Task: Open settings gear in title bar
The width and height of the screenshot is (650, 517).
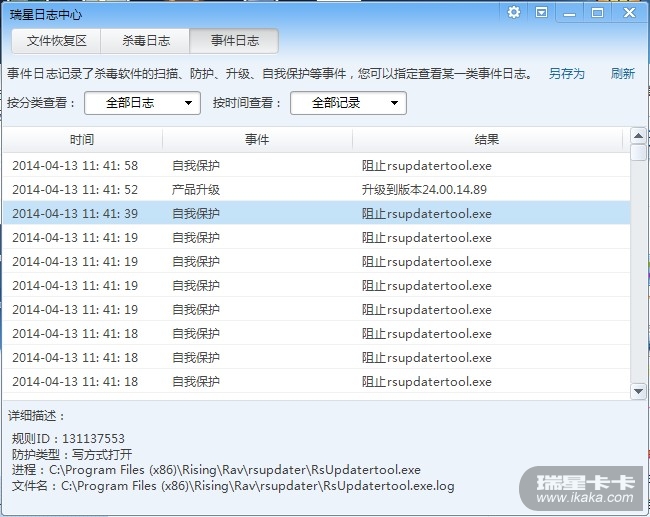Action: click(514, 12)
